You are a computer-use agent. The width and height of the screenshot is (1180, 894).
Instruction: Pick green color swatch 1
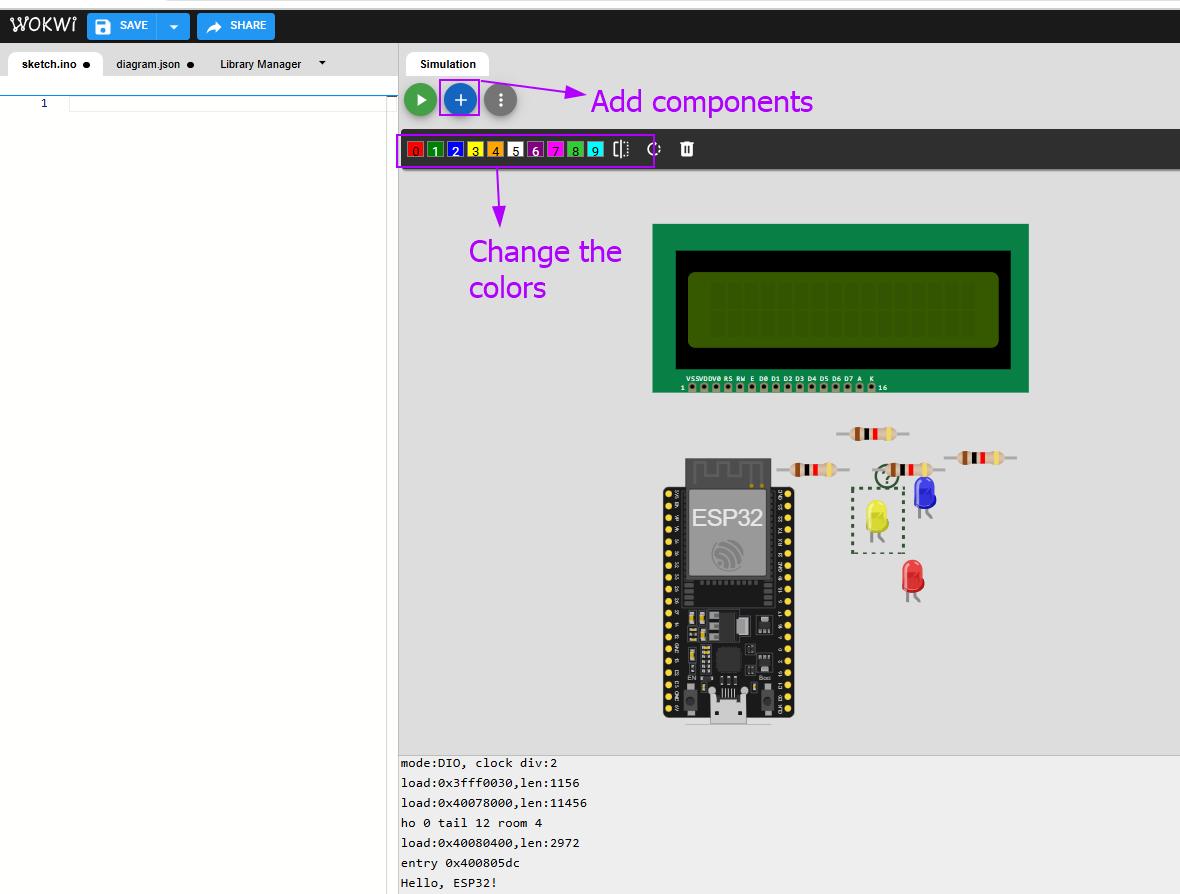click(x=435, y=150)
